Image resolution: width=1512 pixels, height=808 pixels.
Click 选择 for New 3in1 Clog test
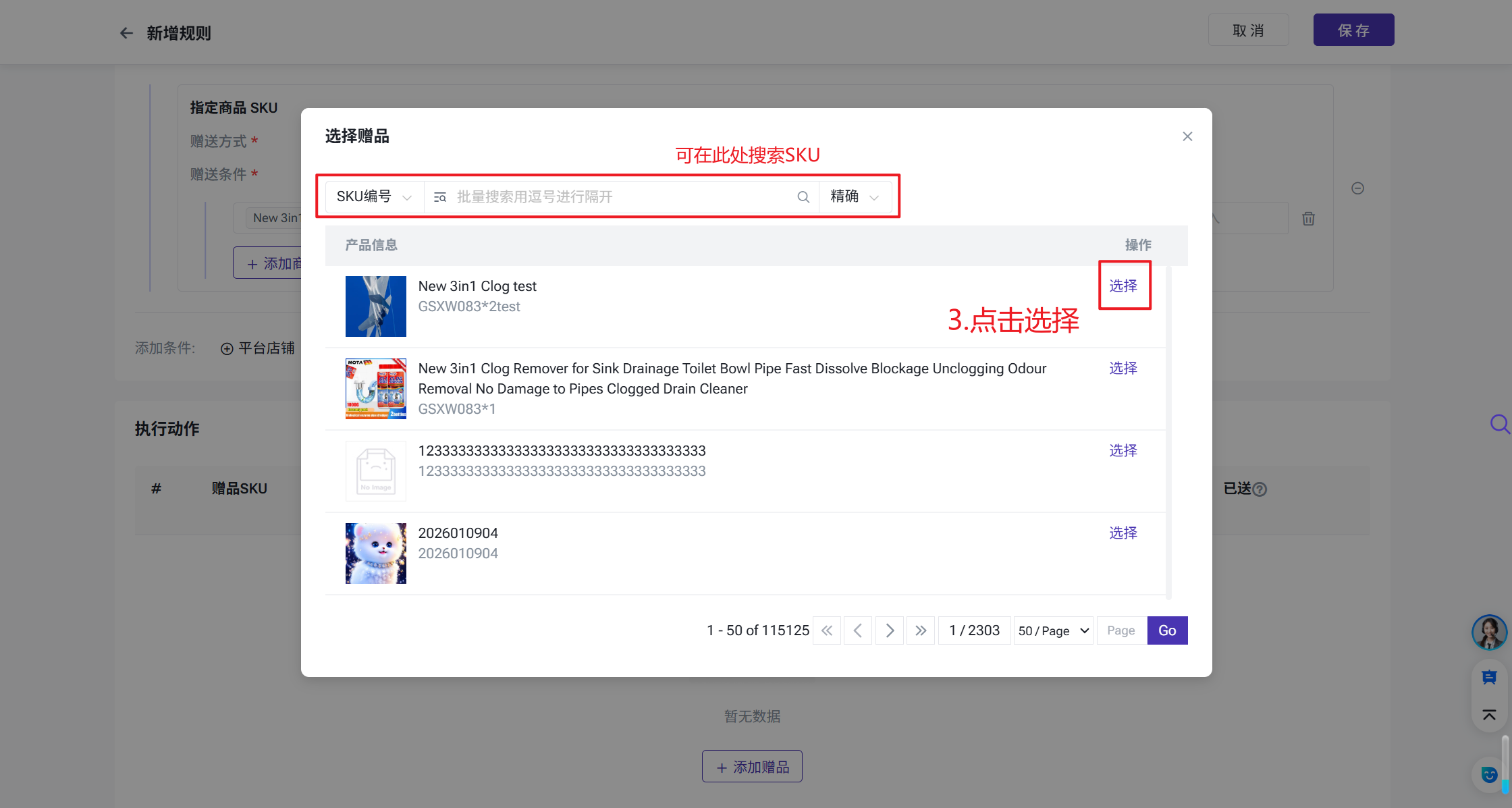[1123, 286]
